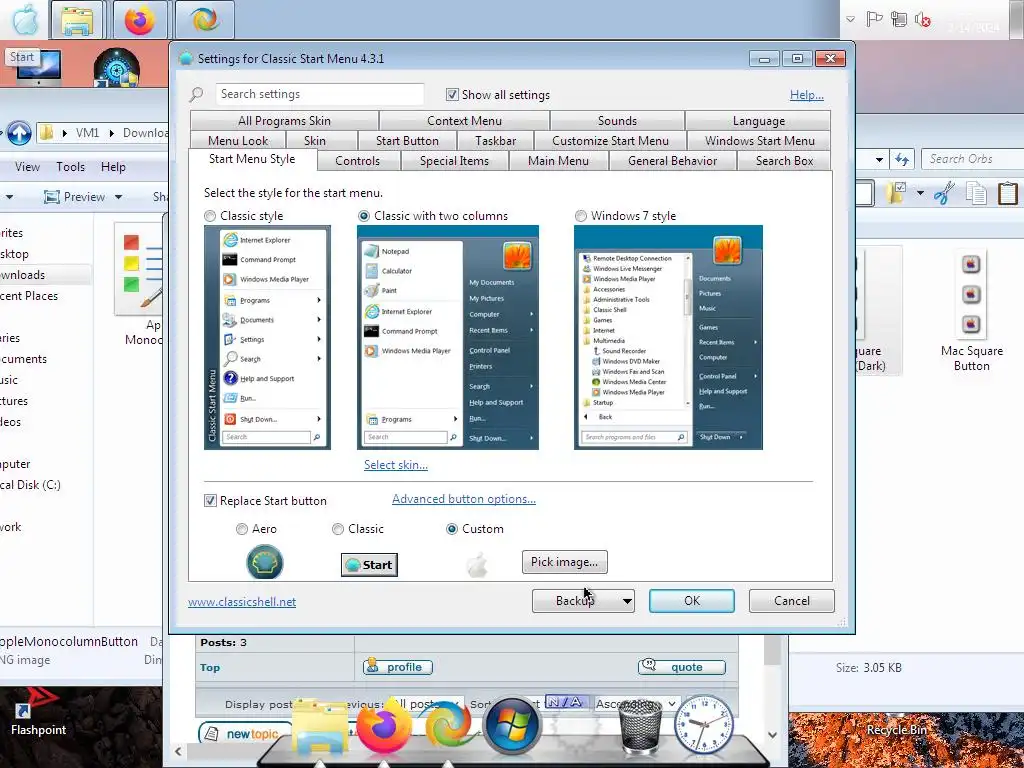Launch Firefox from the bottom dock
Screen dimensions: 1024x768
384,726
